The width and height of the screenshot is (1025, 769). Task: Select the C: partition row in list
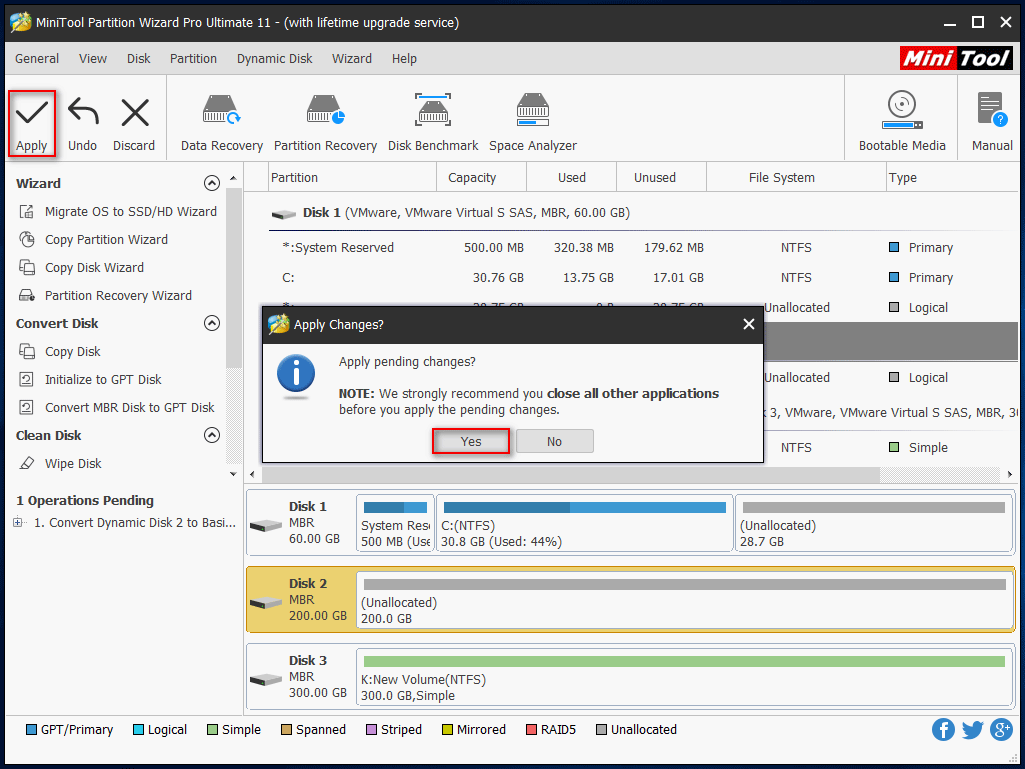coord(643,278)
